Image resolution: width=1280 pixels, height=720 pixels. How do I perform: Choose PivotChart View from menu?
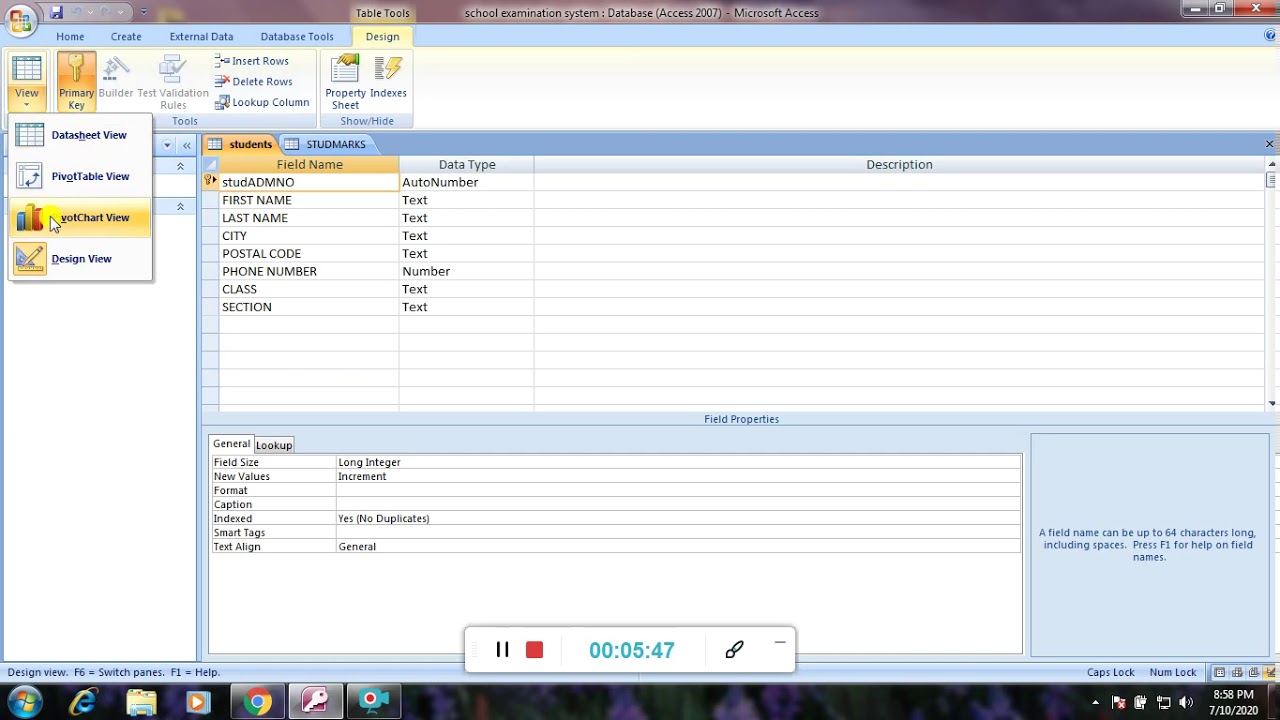[80, 217]
